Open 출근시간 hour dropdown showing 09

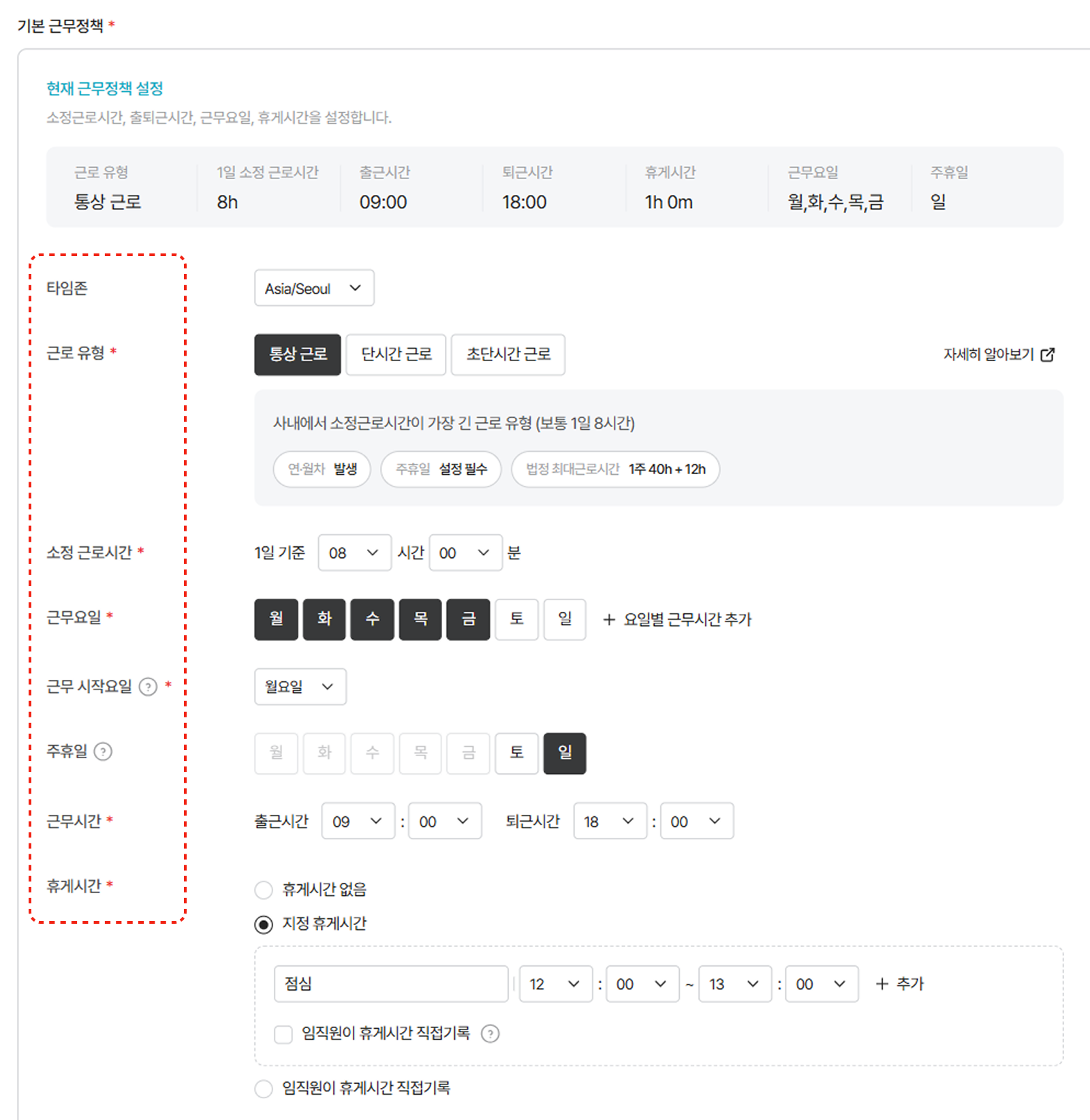358,821
